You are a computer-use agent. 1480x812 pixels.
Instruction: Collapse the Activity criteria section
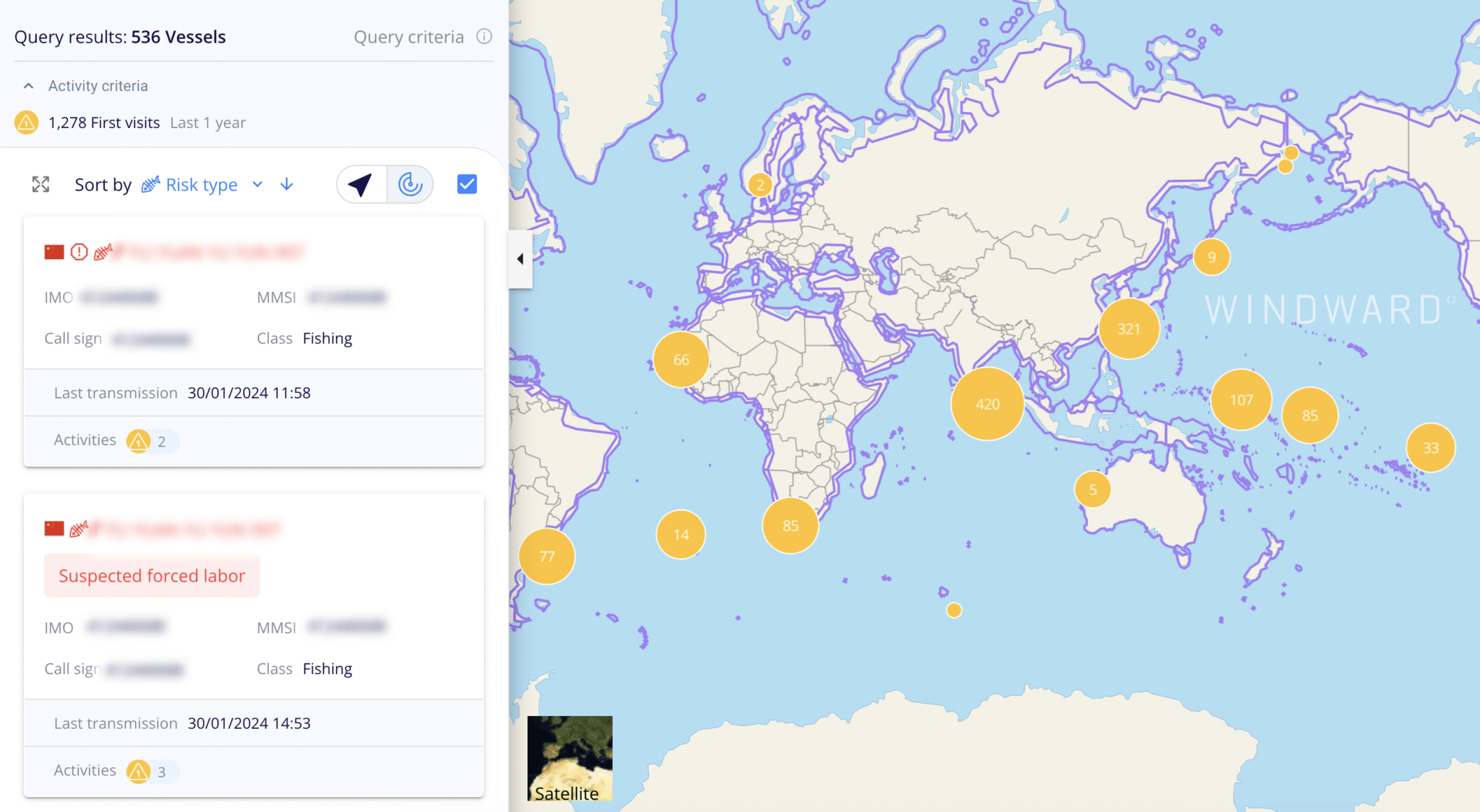coord(28,86)
